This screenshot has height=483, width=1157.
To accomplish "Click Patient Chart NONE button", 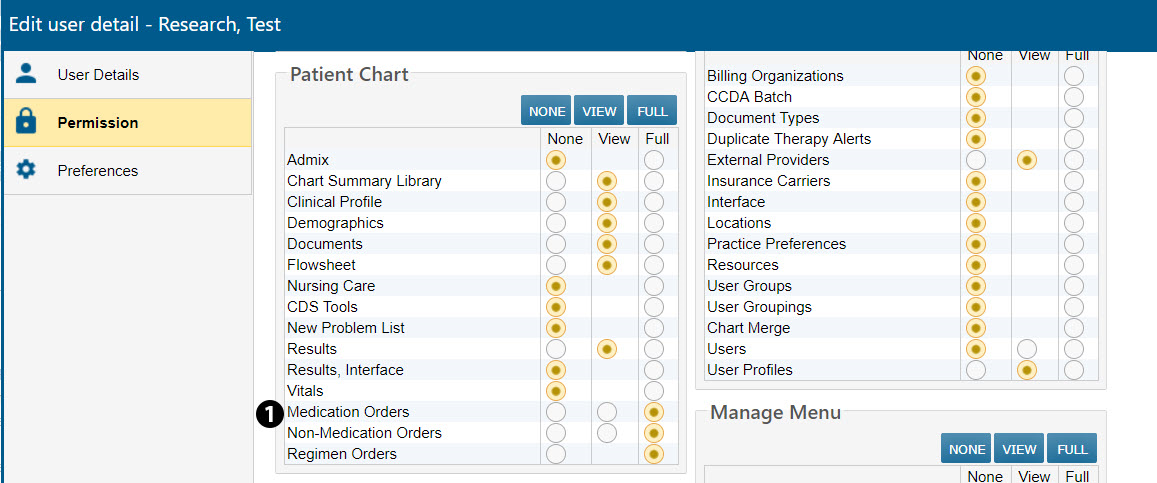I will coord(546,111).
